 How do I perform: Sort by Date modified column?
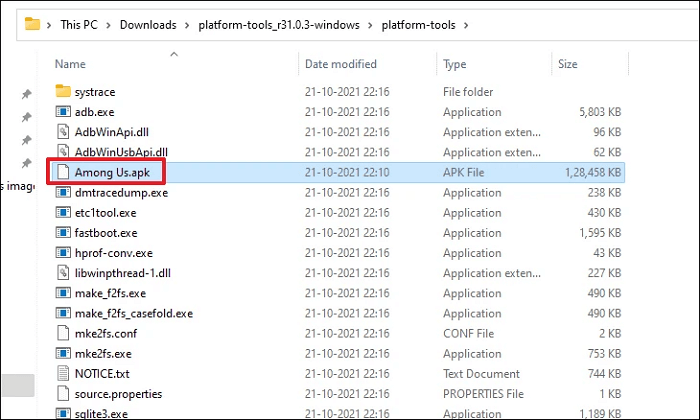coord(341,64)
